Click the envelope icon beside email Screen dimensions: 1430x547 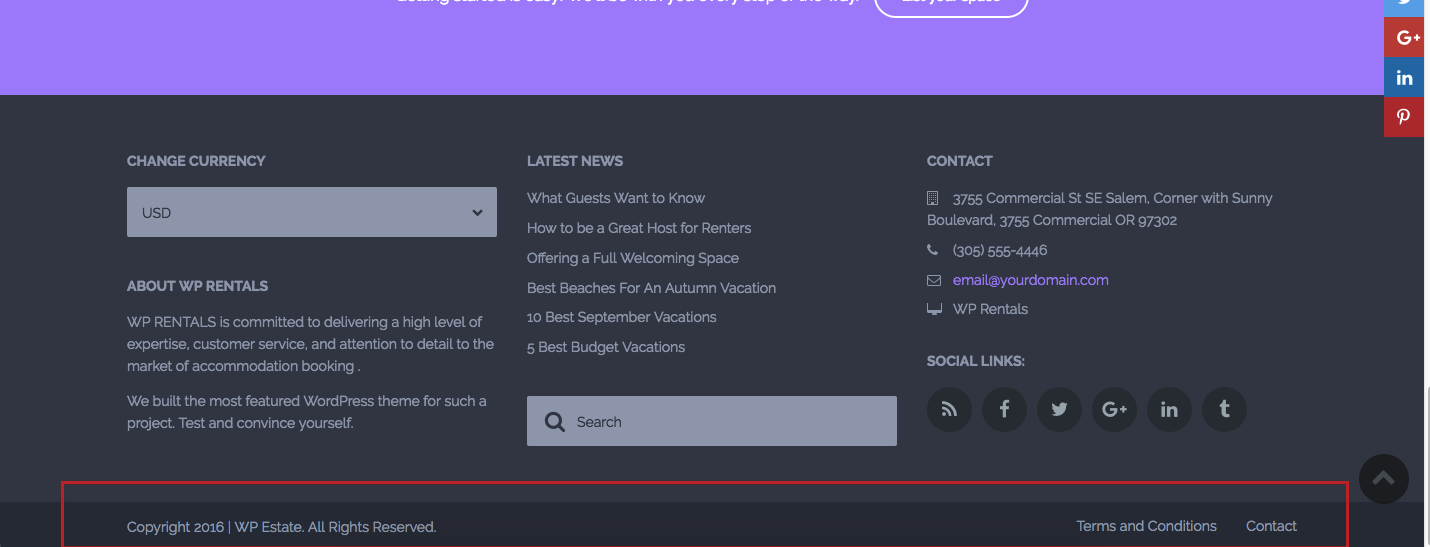[934, 280]
